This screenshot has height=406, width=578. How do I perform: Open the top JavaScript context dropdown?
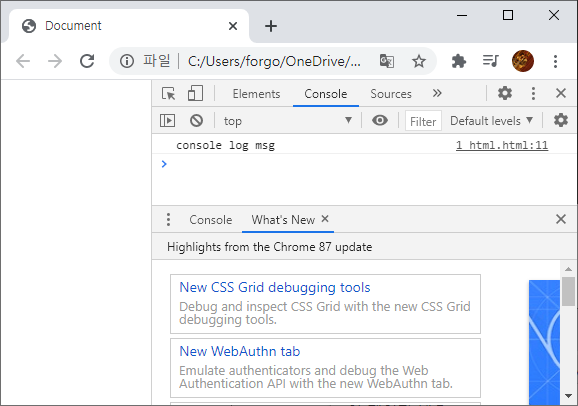pos(288,121)
